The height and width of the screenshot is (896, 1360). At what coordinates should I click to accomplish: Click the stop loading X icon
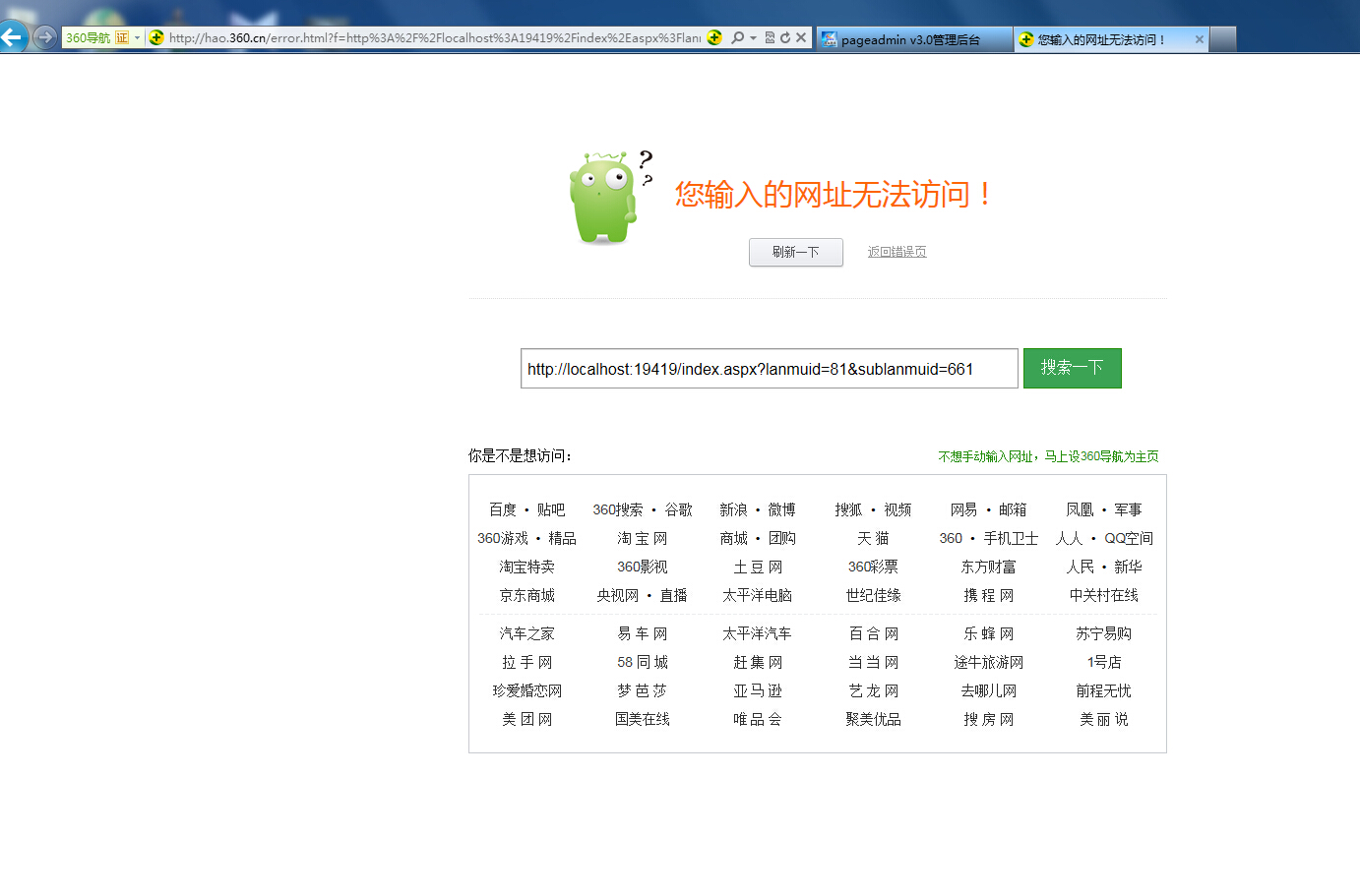click(801, 38)
